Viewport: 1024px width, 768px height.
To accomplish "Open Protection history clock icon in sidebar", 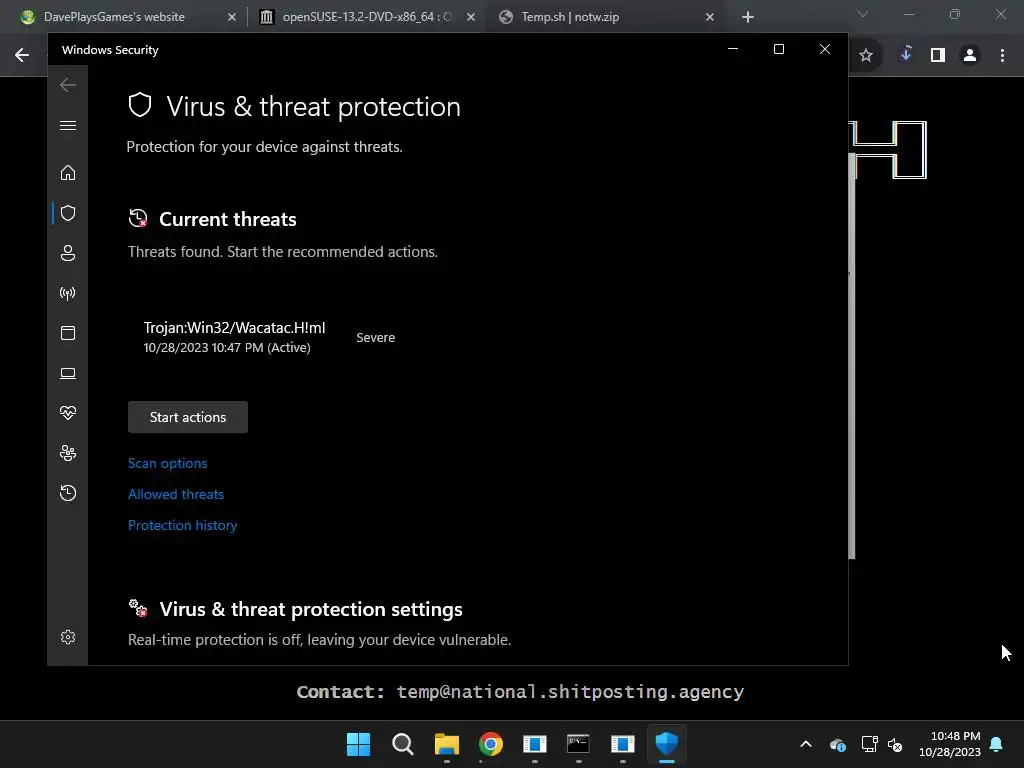I will point(68,493).
